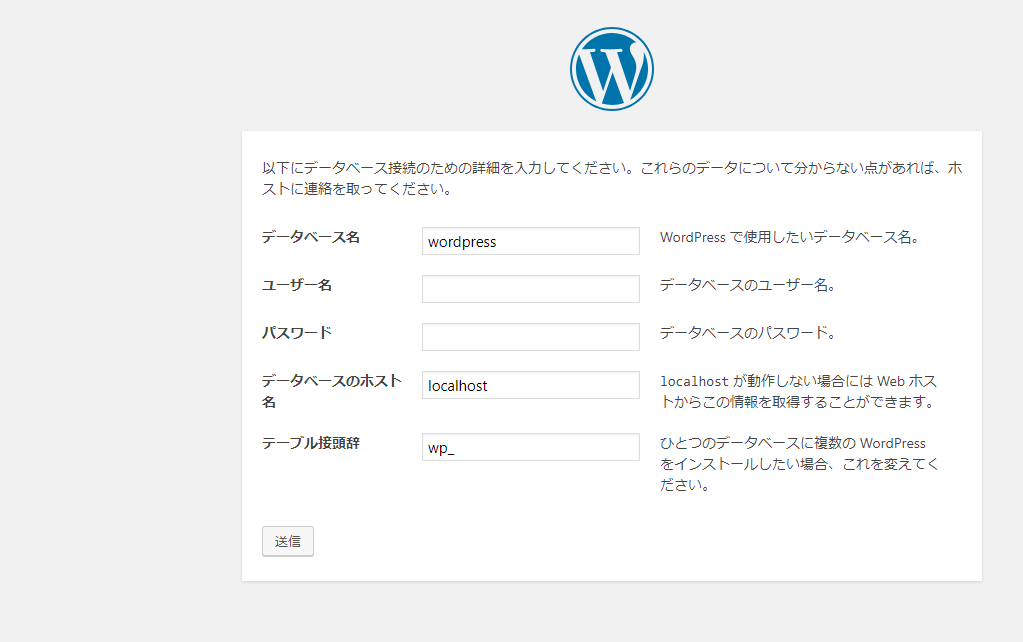Click the hint text 'データベースのパスワード'
The width and height of the screenshot is (1023, 642).
747,333
